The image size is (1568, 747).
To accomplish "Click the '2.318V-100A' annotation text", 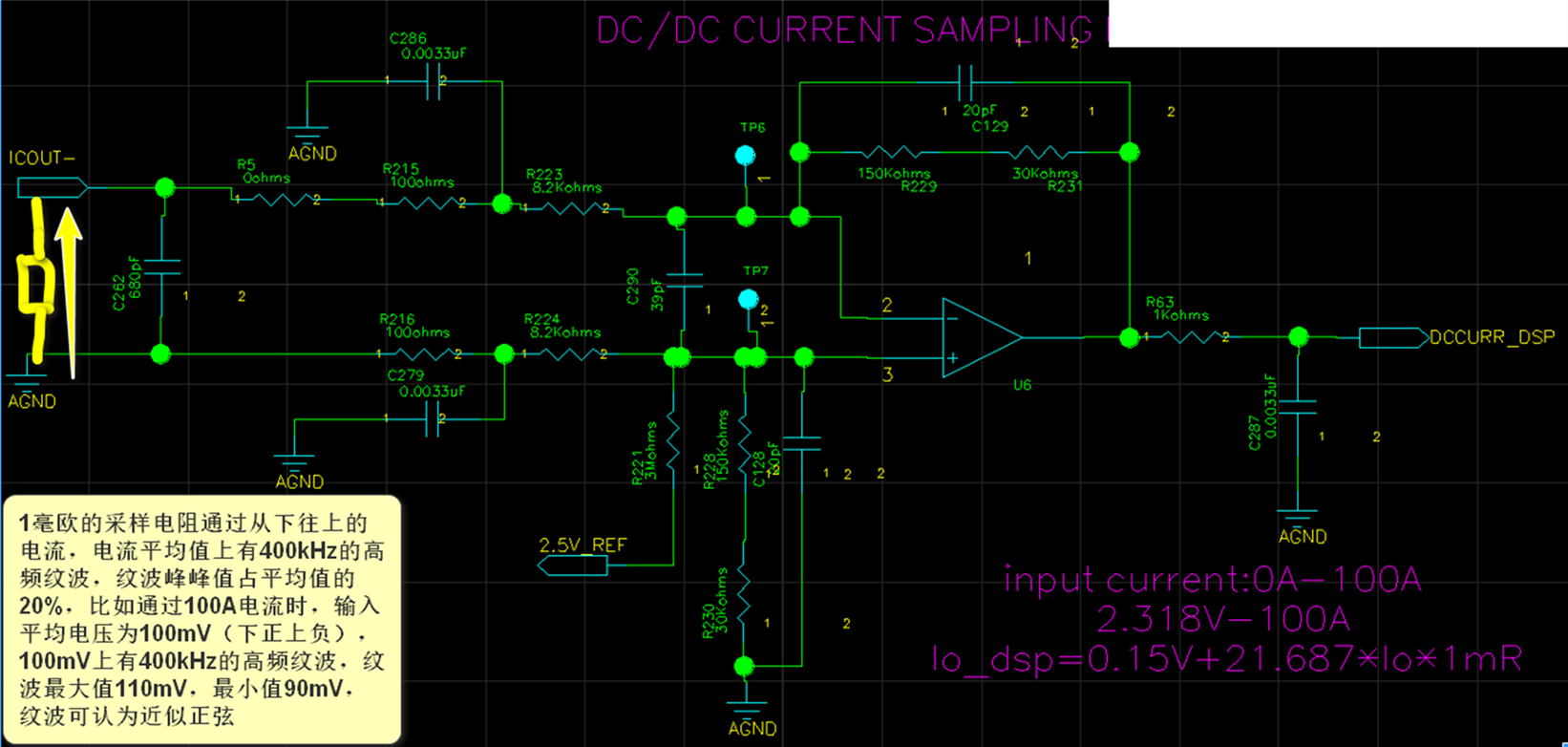I will pyautogui.click(x=1222, y=619).
